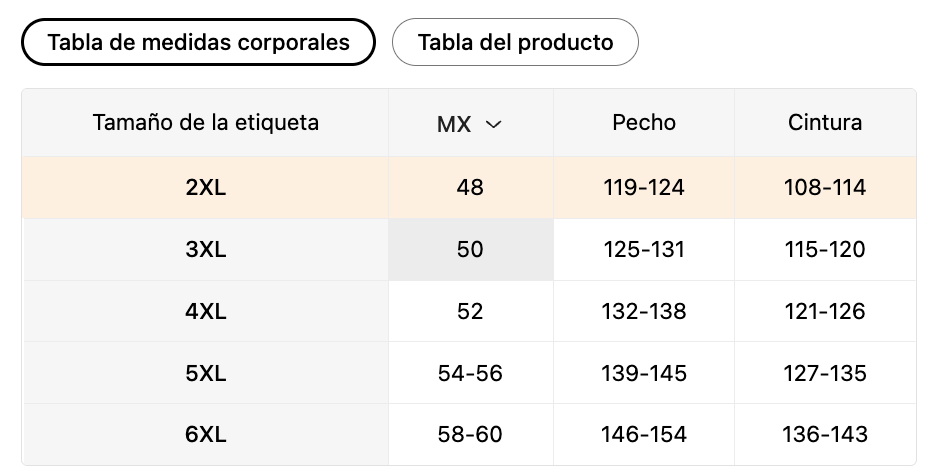Click the Cintura column header

(x=825, y=123)
